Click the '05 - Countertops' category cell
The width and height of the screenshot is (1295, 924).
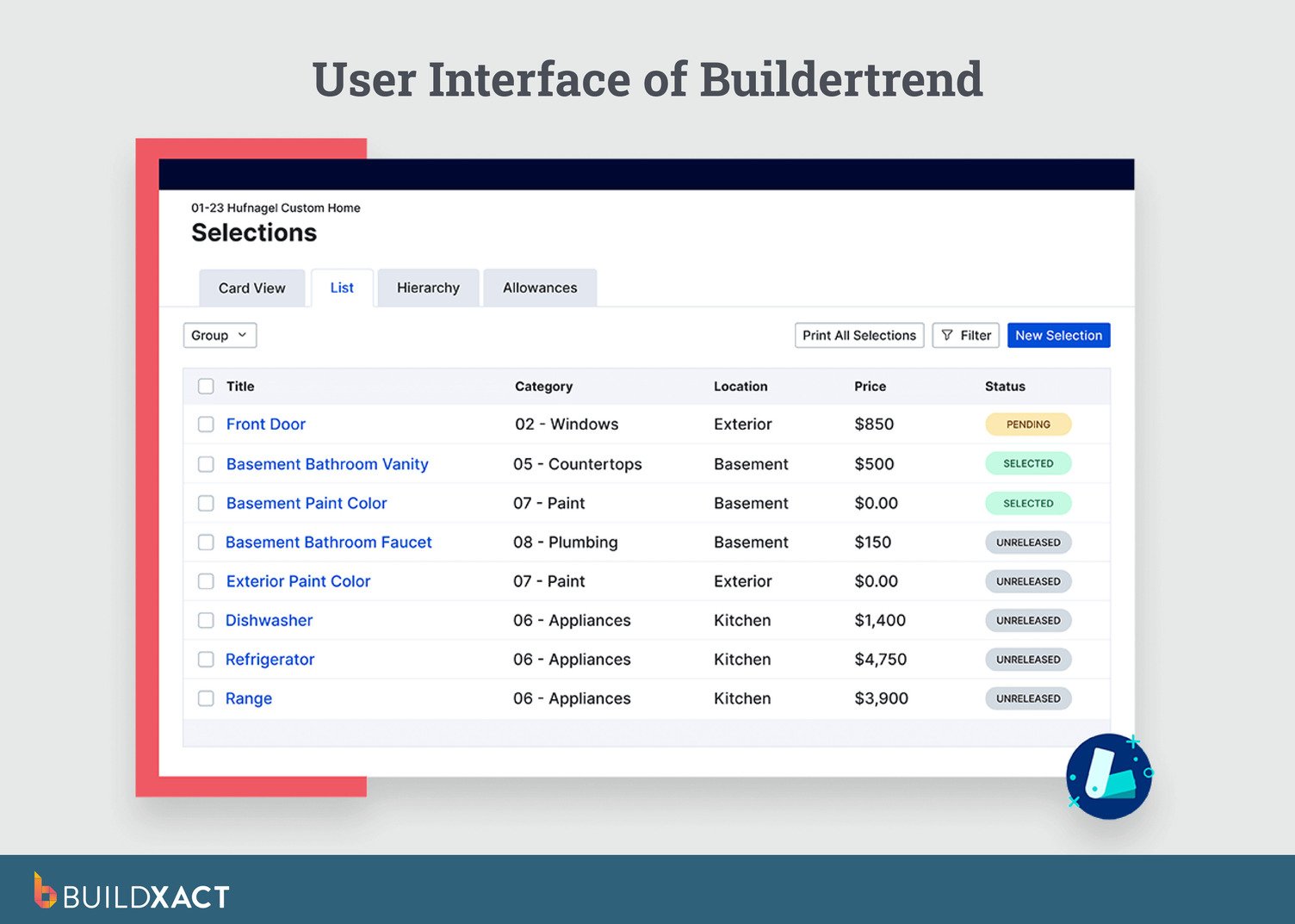point(578,464)
